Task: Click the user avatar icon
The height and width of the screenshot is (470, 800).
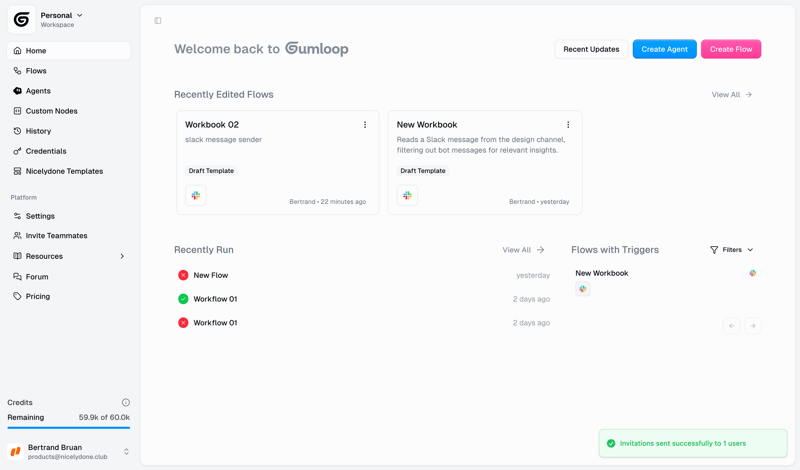Action: [x=15, y=452]
